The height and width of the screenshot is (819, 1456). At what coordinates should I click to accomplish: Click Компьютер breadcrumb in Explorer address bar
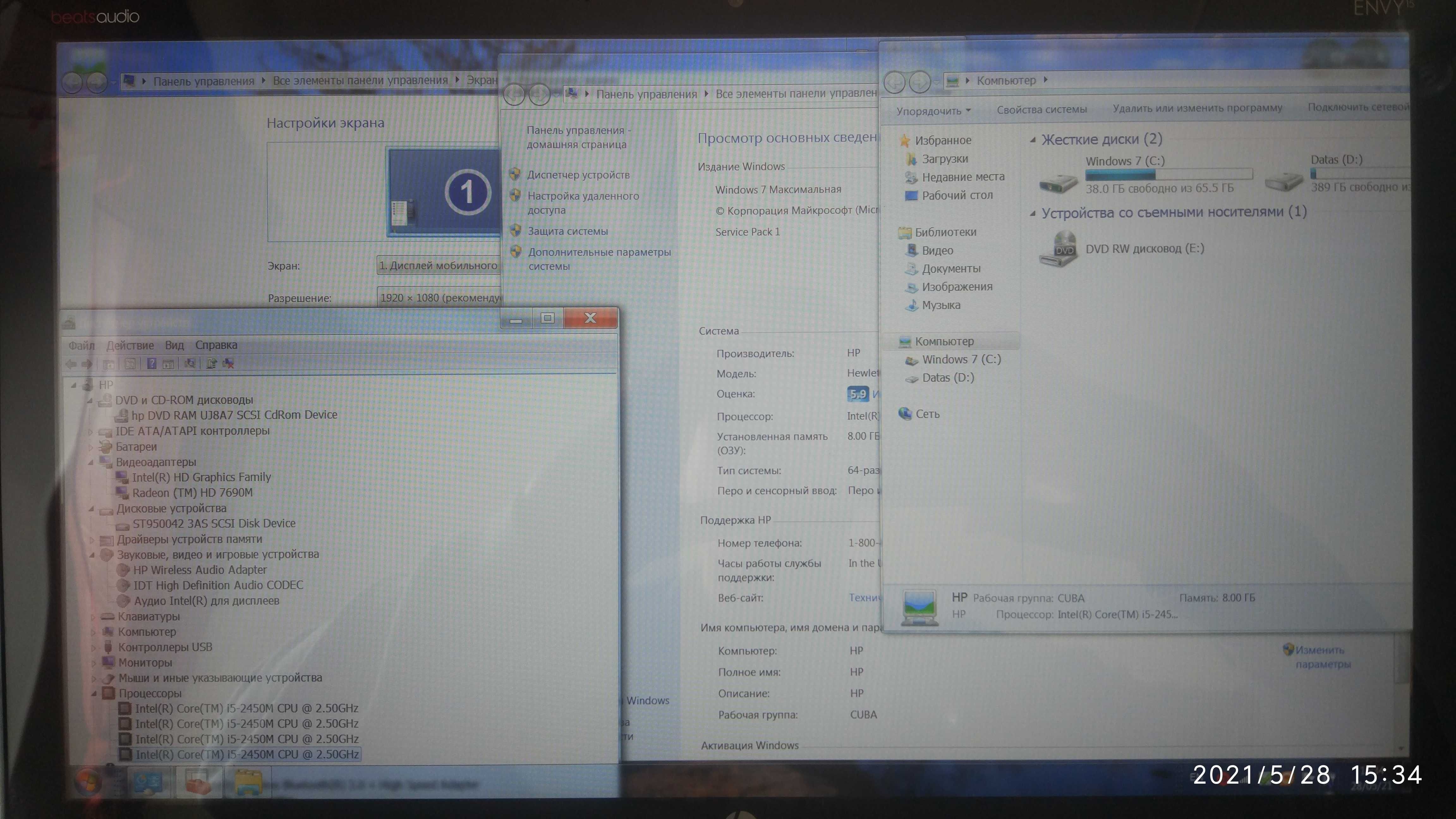point(1006,80)
